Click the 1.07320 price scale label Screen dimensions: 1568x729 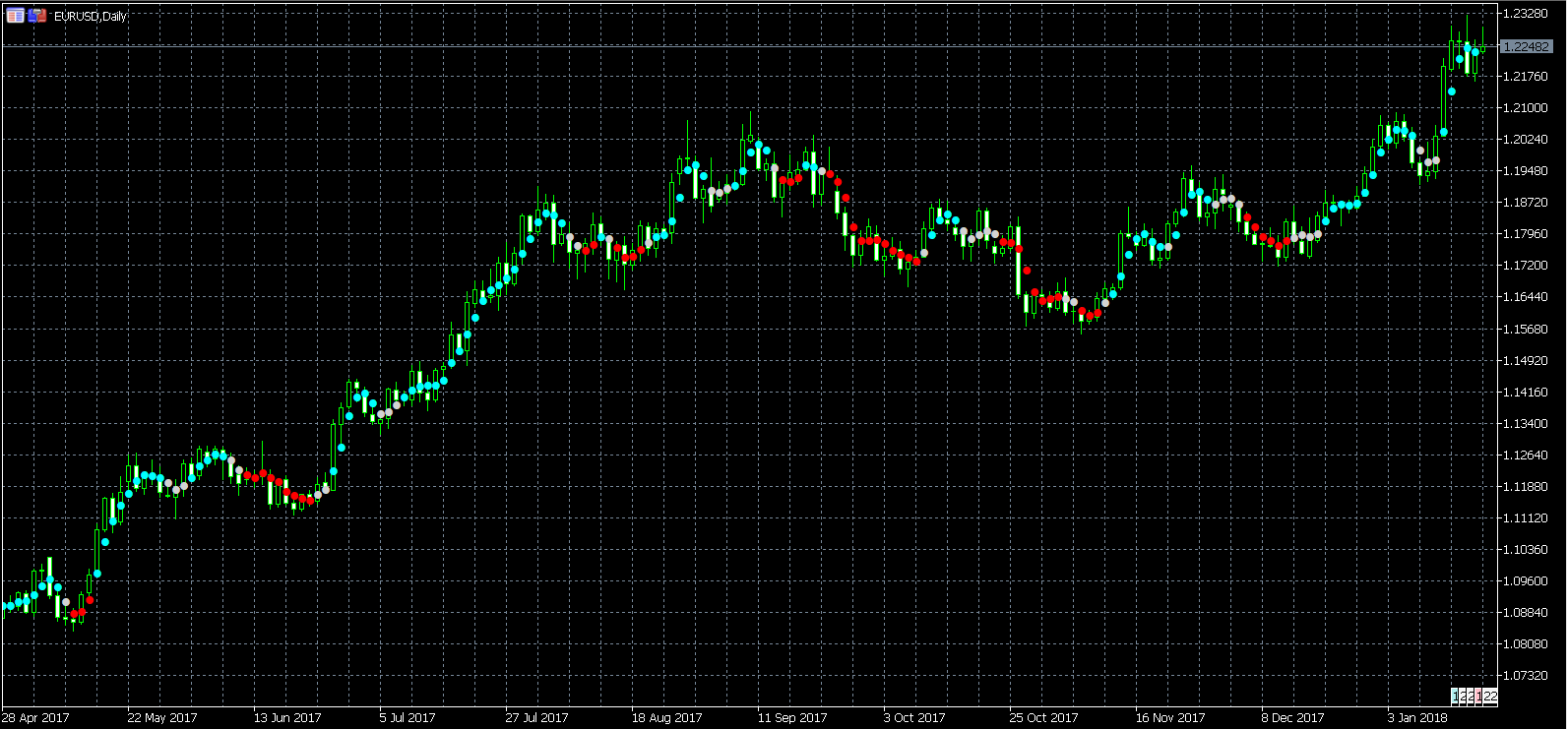[x=1526, y=676]
